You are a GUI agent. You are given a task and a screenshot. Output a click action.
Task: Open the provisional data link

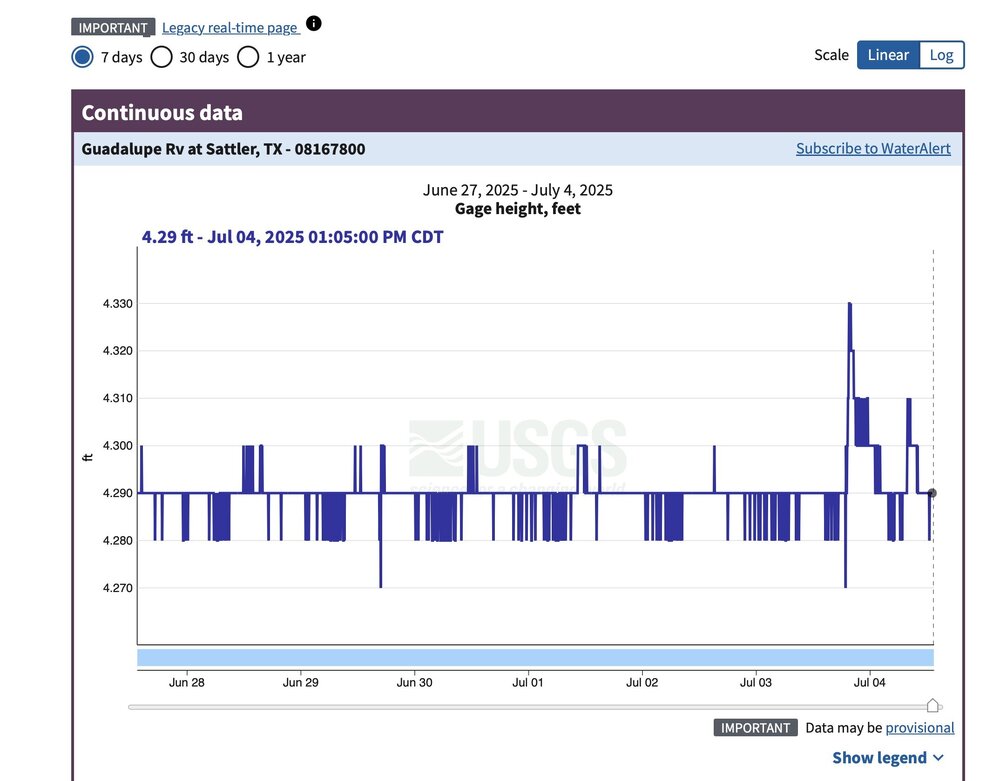pyautogui.click(x=919, y=728)
